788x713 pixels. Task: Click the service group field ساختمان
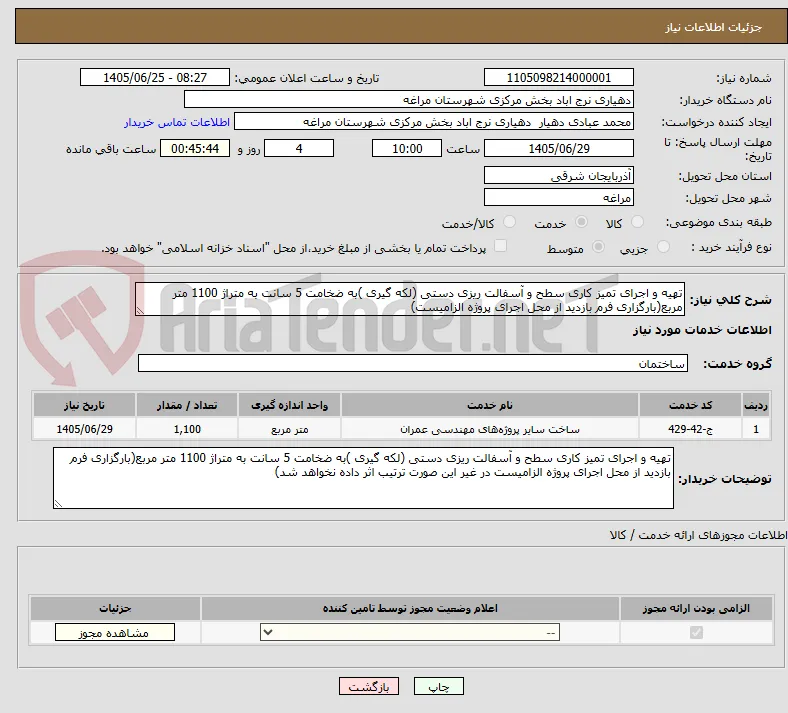[x=413, y=363]
